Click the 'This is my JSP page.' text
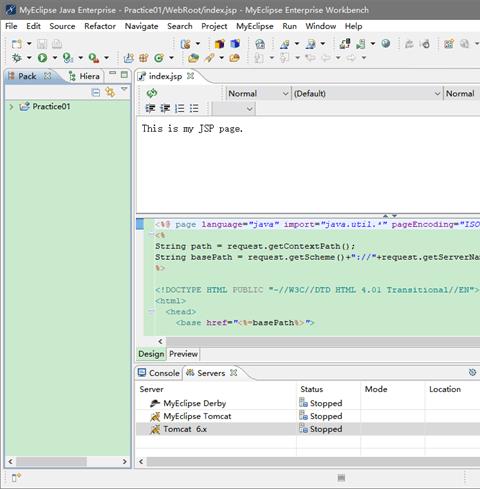 point(192,129)
